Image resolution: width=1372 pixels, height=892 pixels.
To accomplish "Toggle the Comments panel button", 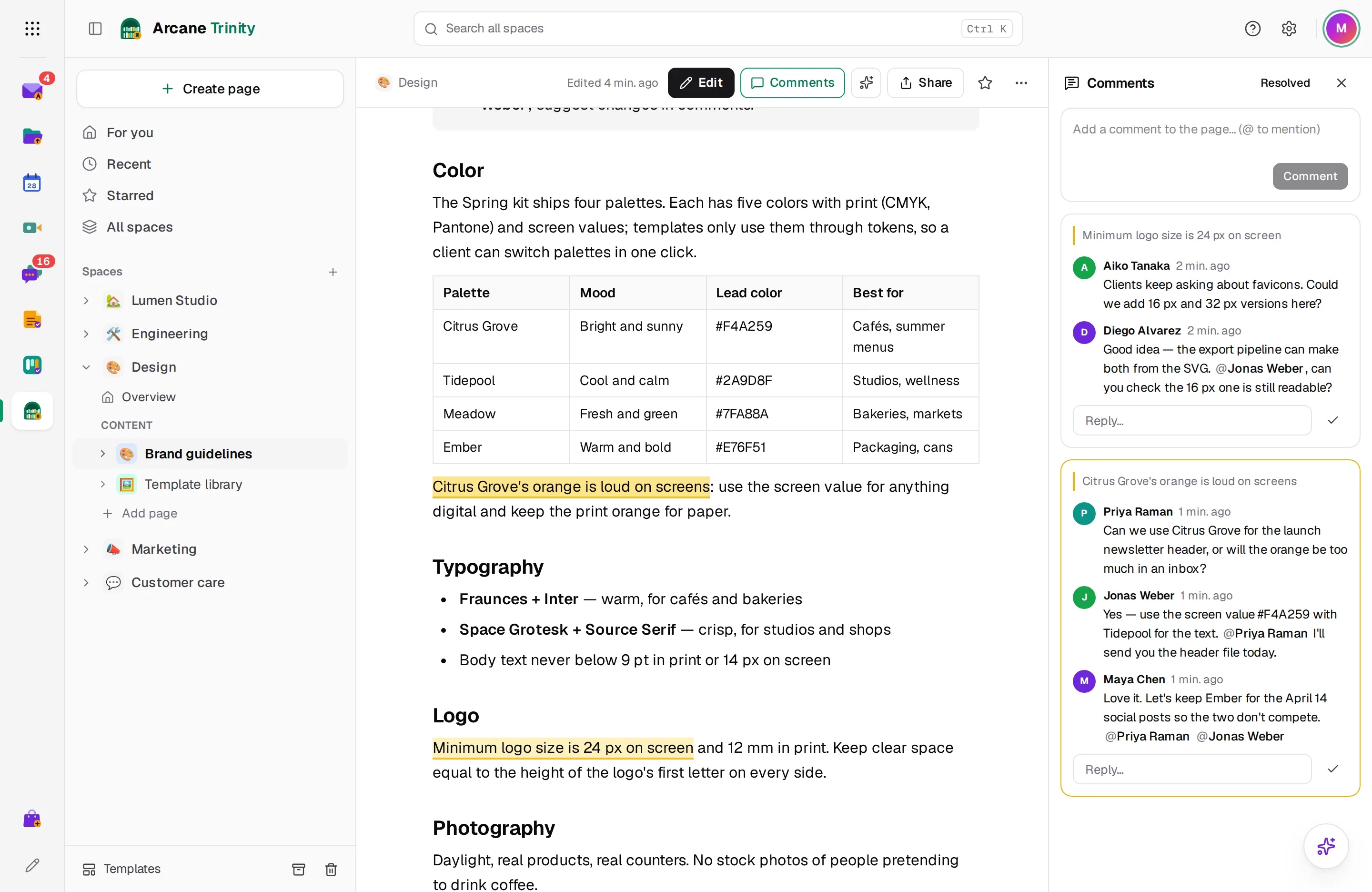I will click(792, 82).
